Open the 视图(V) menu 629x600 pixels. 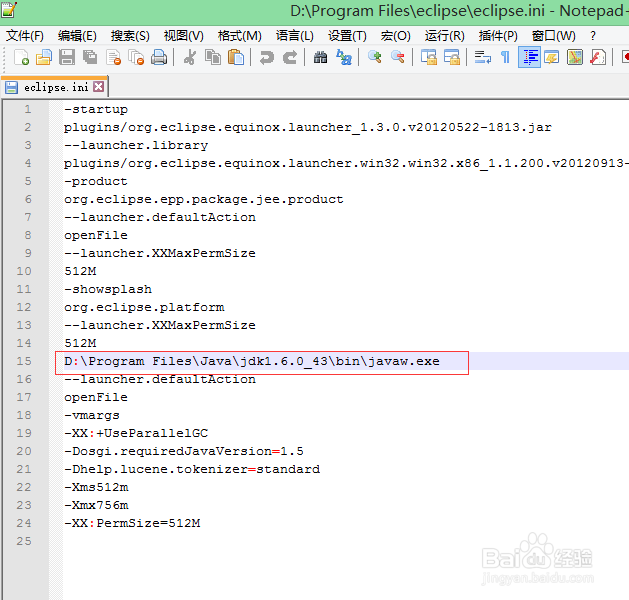tap(184, 36)
